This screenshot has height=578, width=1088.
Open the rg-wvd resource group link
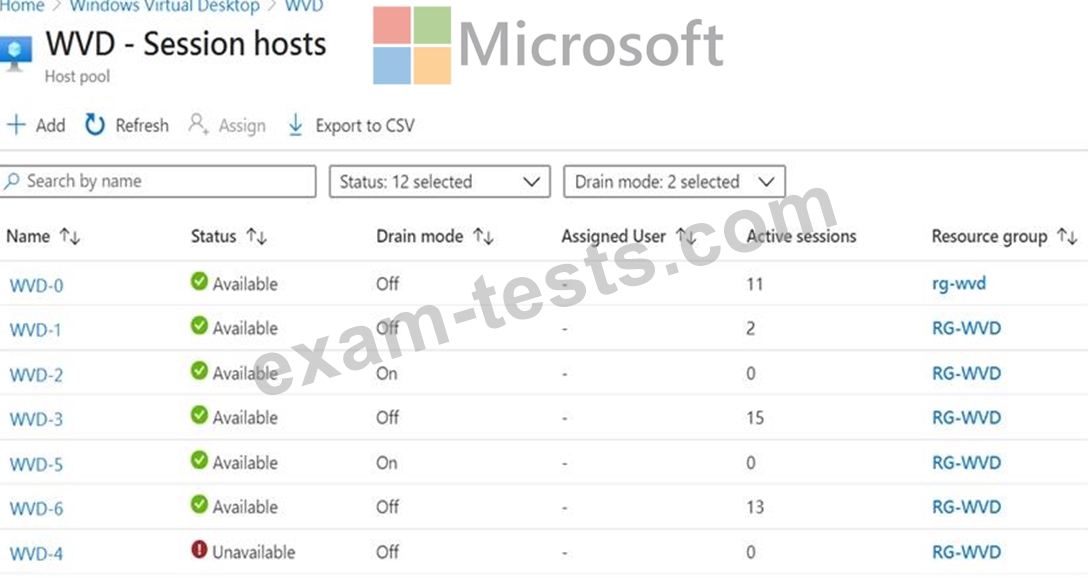[958, 283]
